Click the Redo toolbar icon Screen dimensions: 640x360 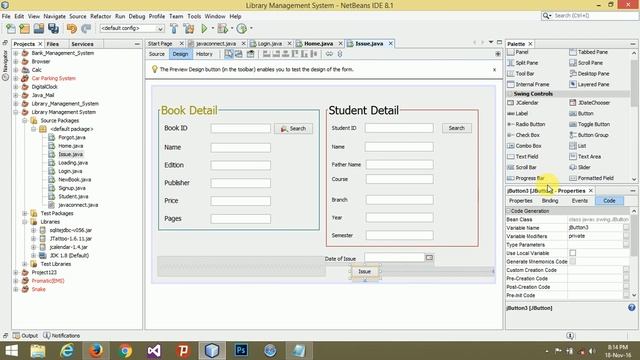pos(86,29)
